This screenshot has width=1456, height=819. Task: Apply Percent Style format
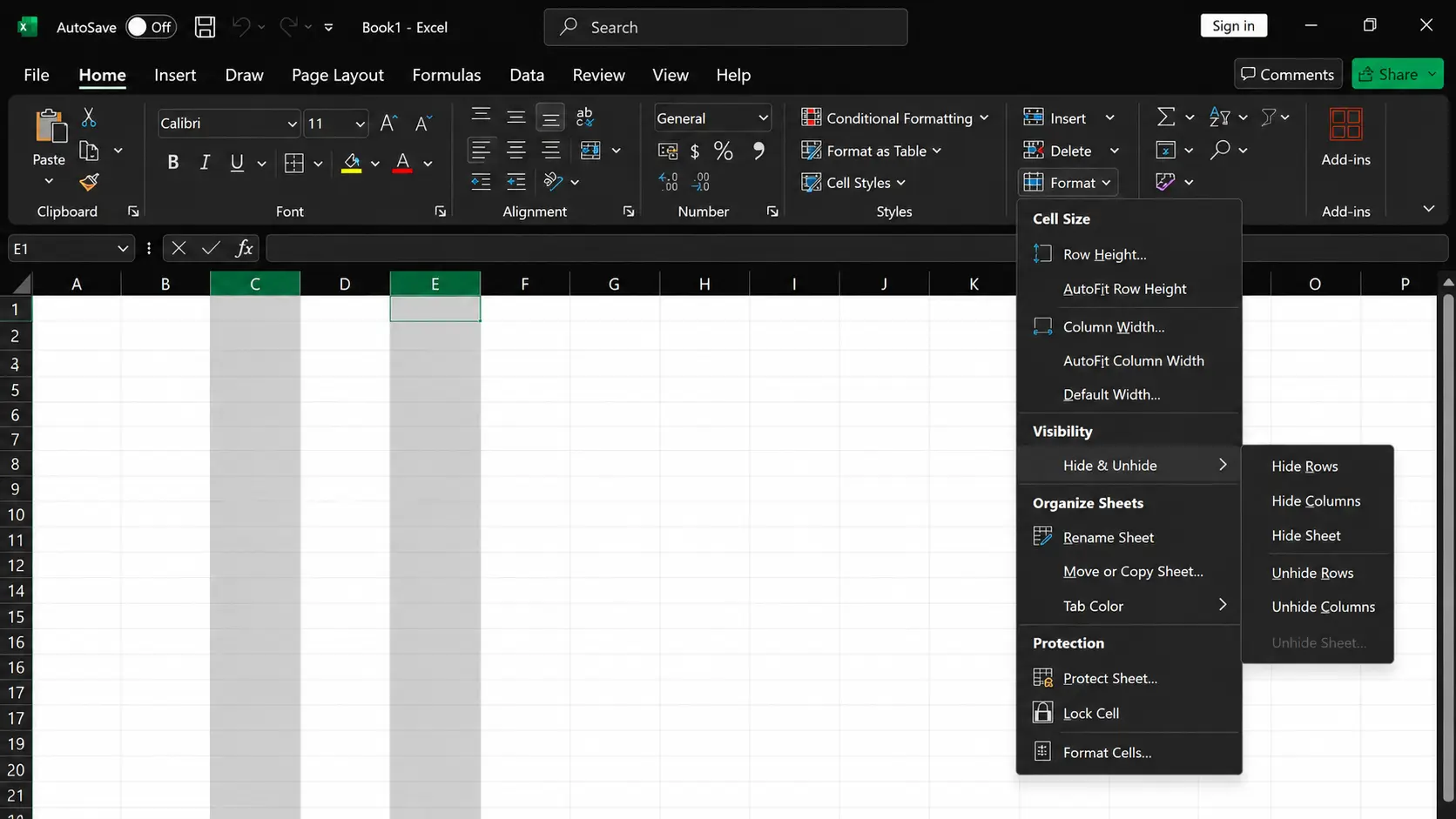pos(723,151)
